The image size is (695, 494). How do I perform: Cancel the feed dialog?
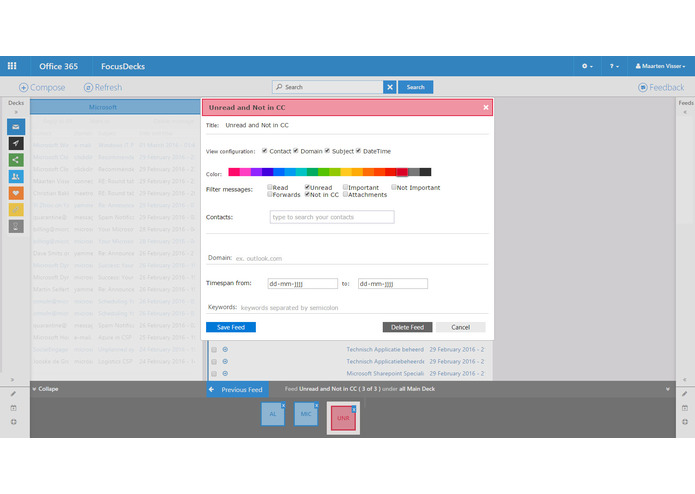[x=461, y=327]
